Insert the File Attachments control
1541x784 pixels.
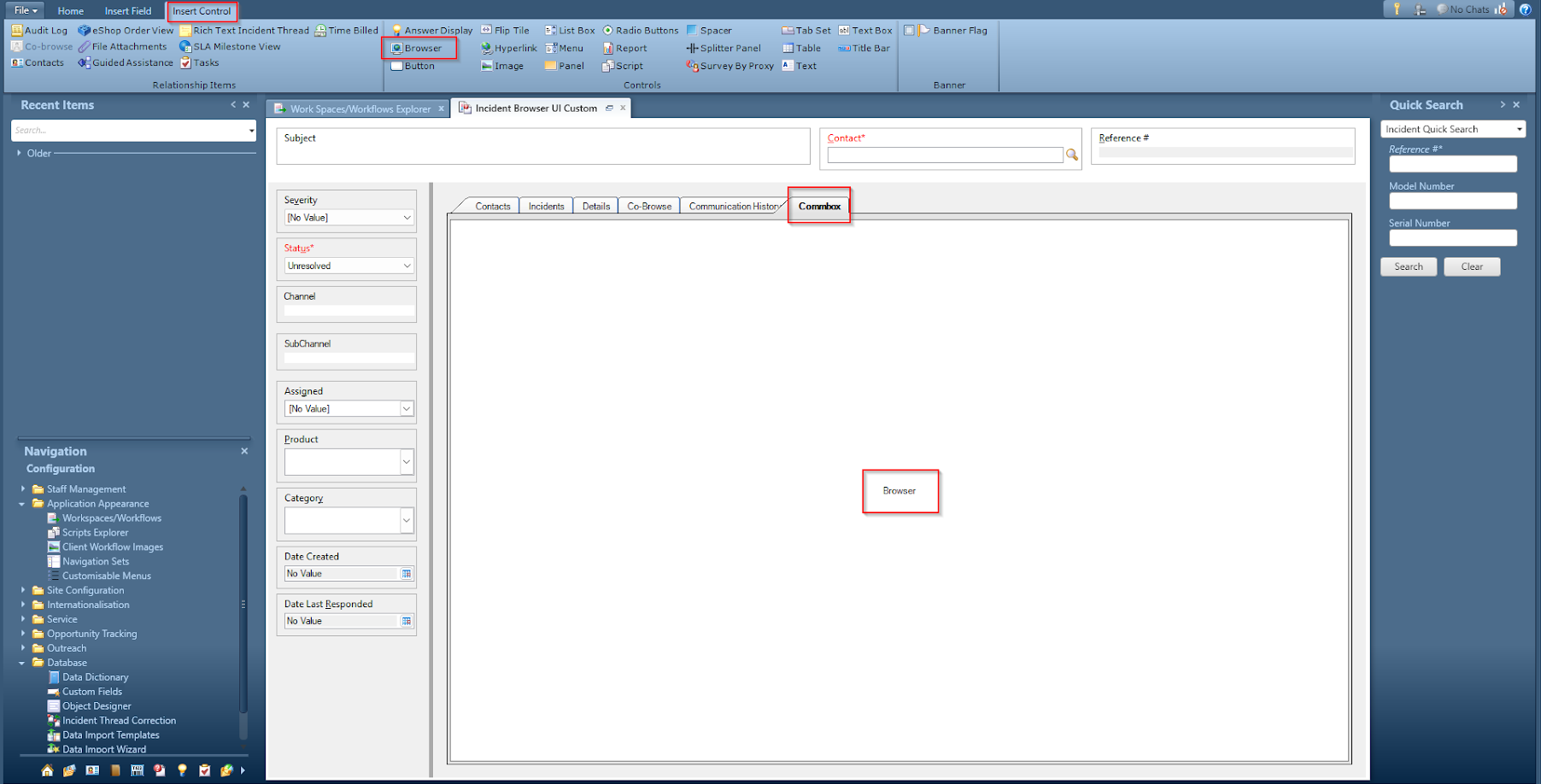click(122, 47)
